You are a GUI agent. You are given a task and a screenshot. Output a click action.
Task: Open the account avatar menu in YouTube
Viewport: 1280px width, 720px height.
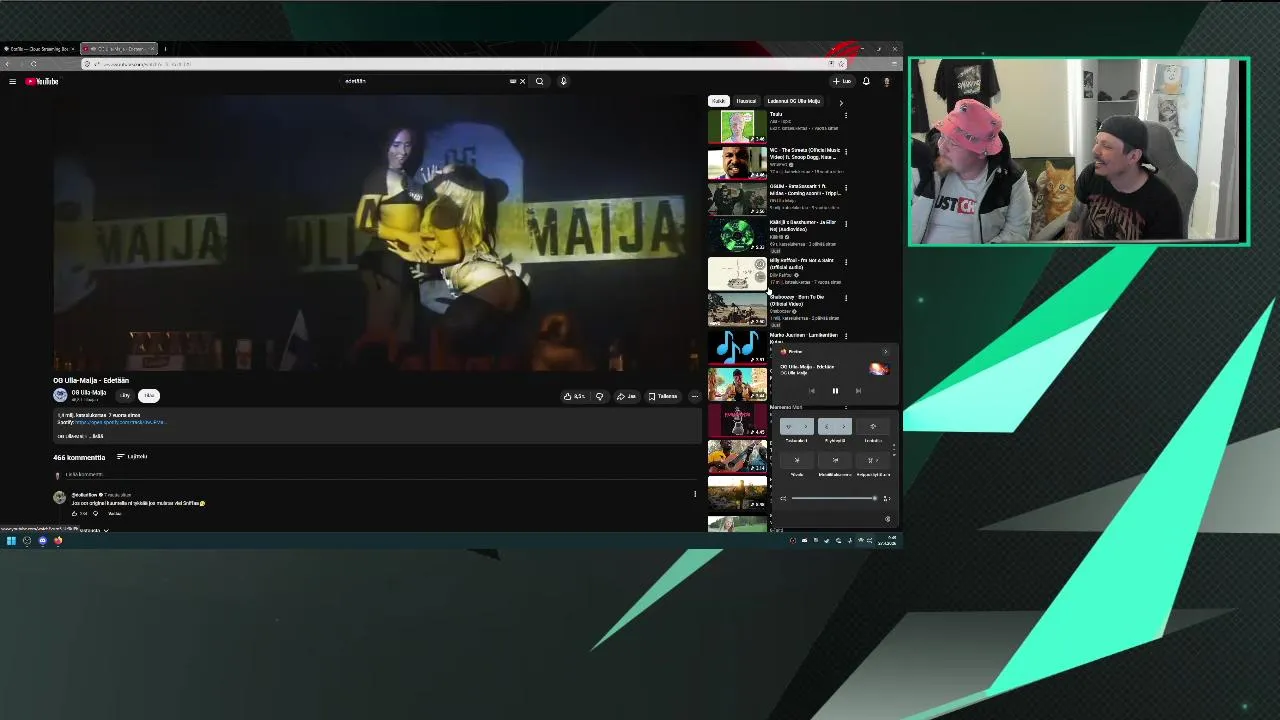pos(886,81)
